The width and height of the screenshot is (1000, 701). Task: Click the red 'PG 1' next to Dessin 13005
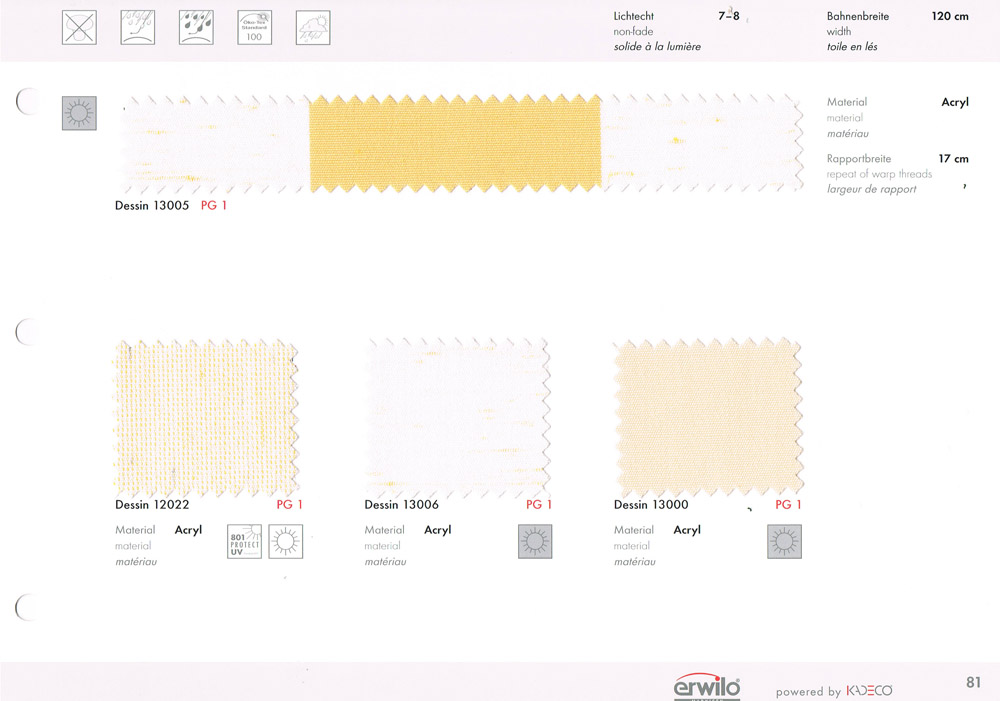pos(214,205)
